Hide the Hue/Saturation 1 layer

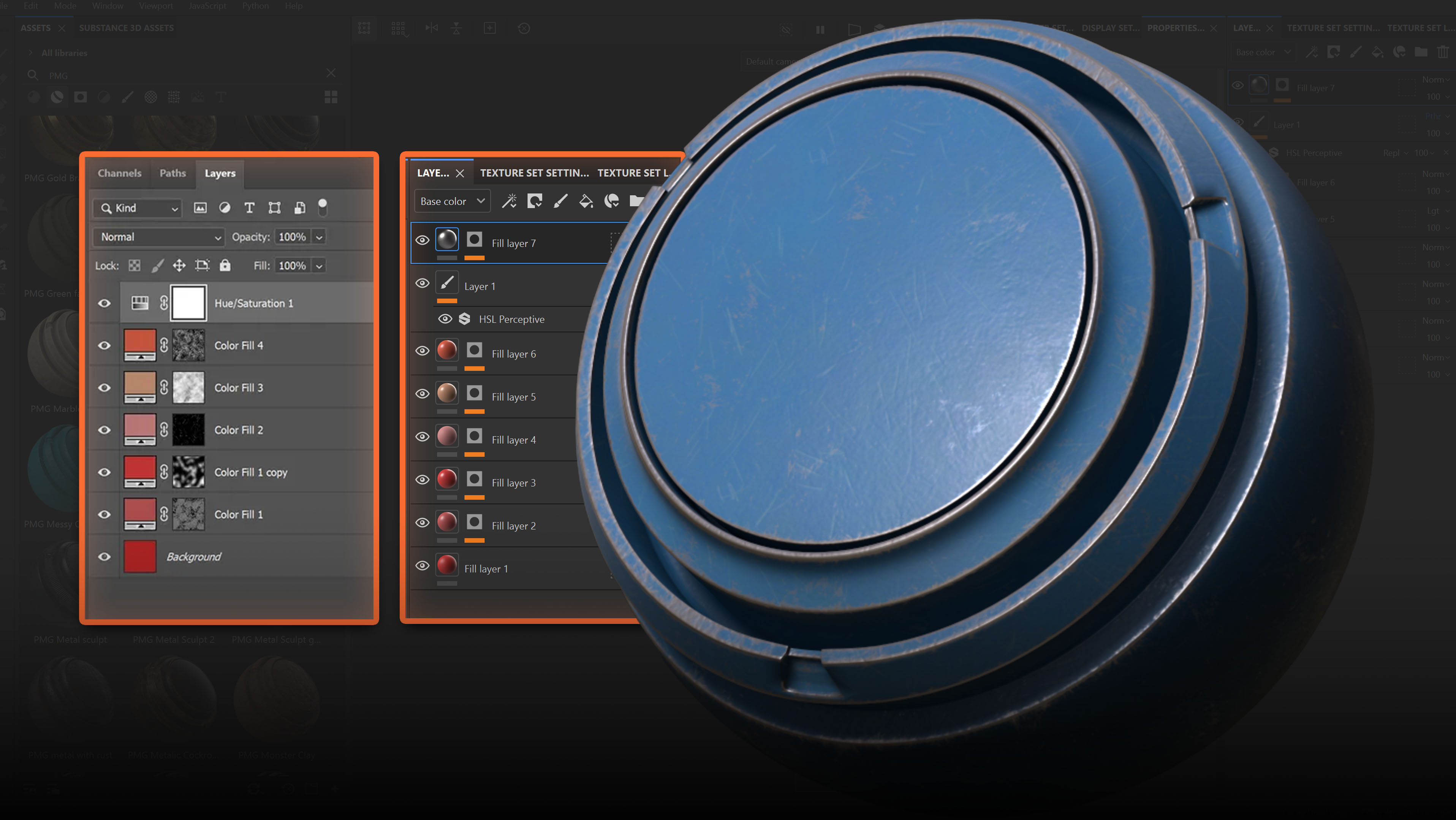click(104, 304)
